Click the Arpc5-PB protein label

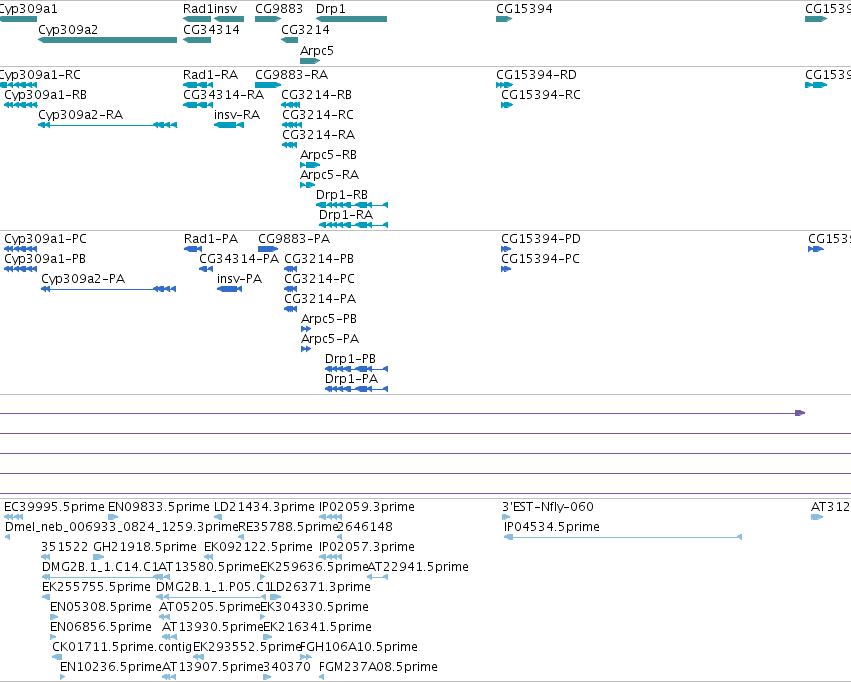(x=329, y=318)
